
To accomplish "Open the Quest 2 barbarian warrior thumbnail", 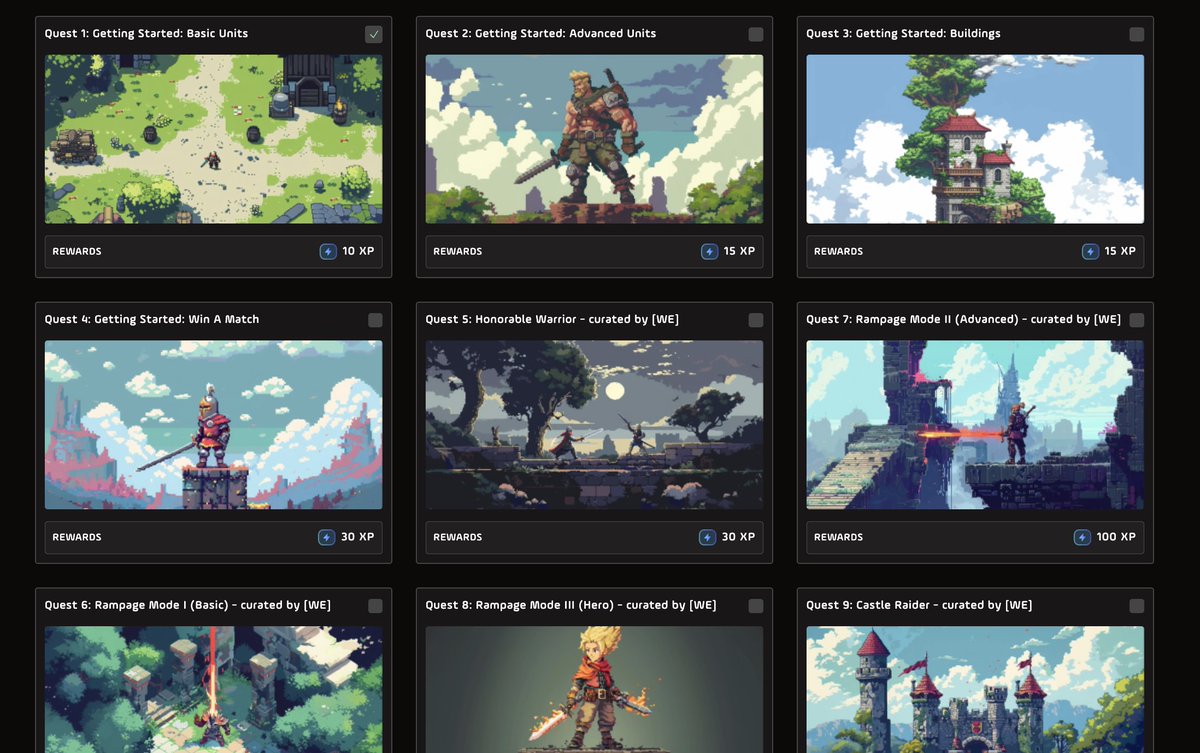I will (x=594, y=139).
